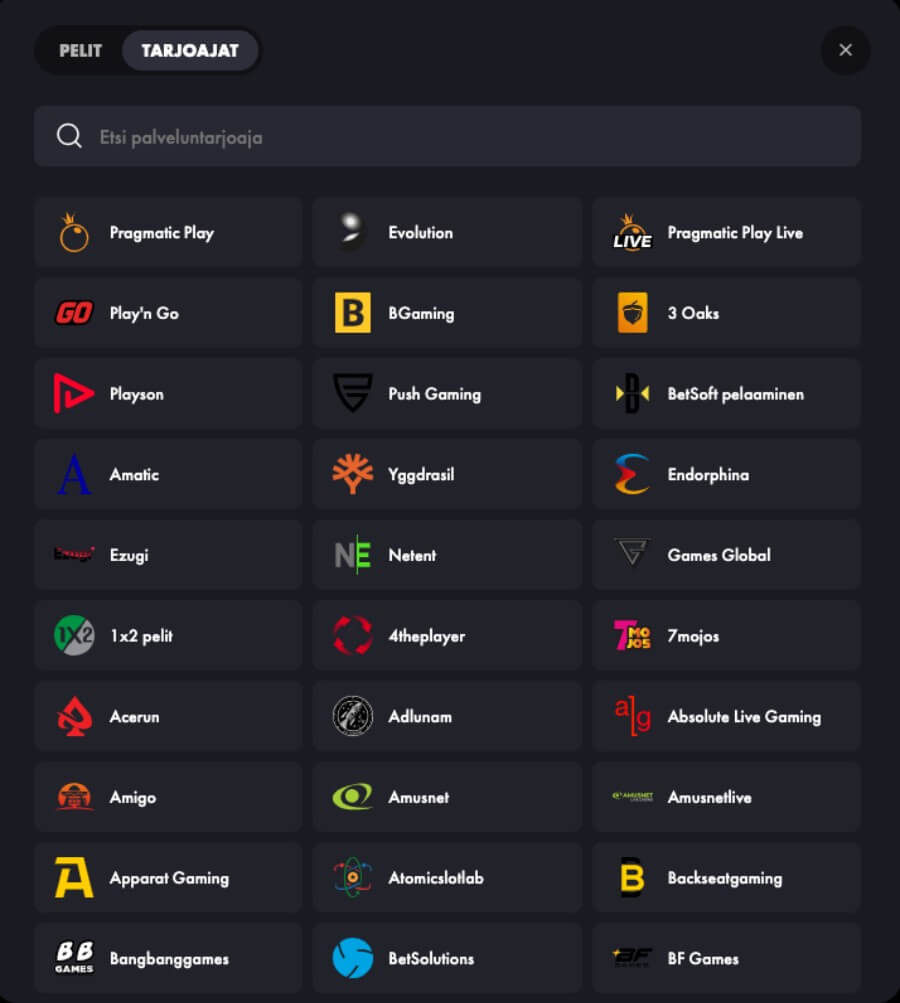Screen dimensions: 900x1003
Task: Click the Games Global triangle logo
Action: pos(632,552)
